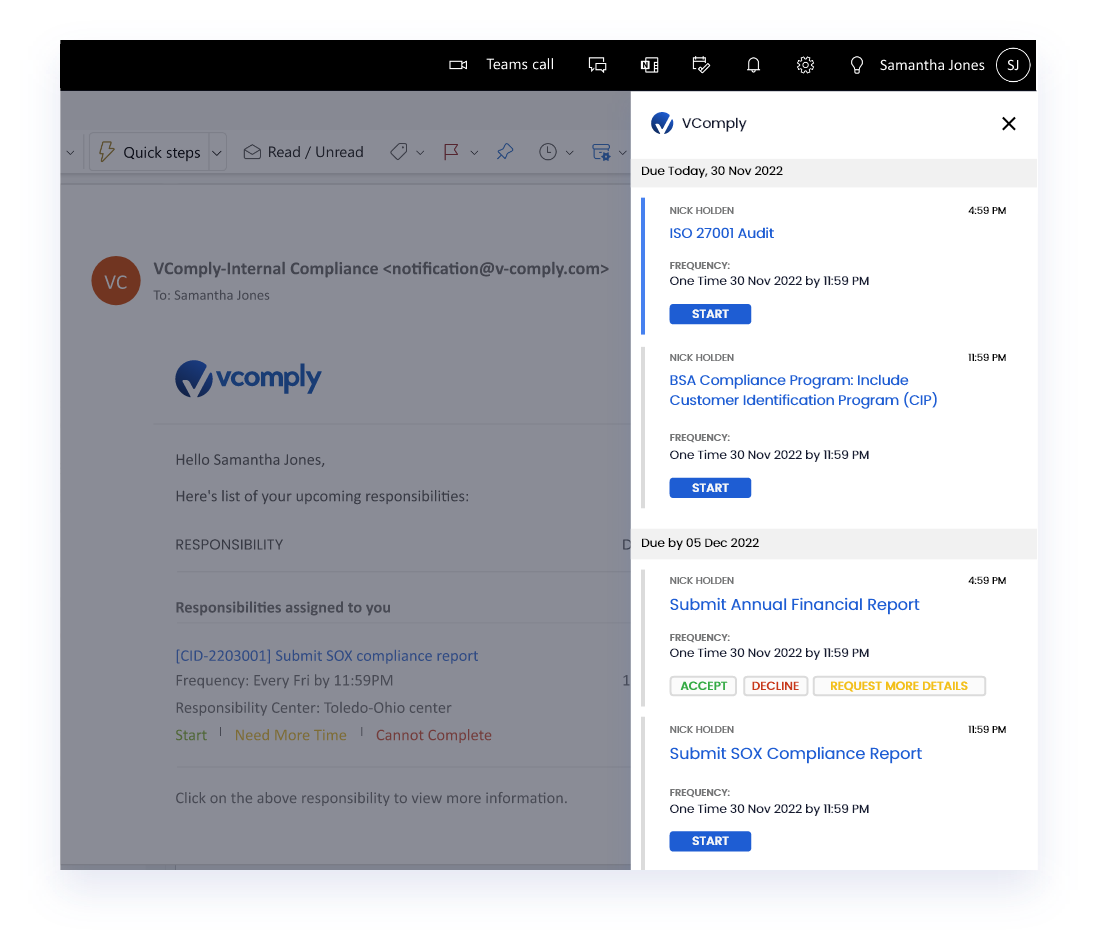Click the Quick steps lightning icon
The image size is (1098, 950).
[x=106, y=152]
